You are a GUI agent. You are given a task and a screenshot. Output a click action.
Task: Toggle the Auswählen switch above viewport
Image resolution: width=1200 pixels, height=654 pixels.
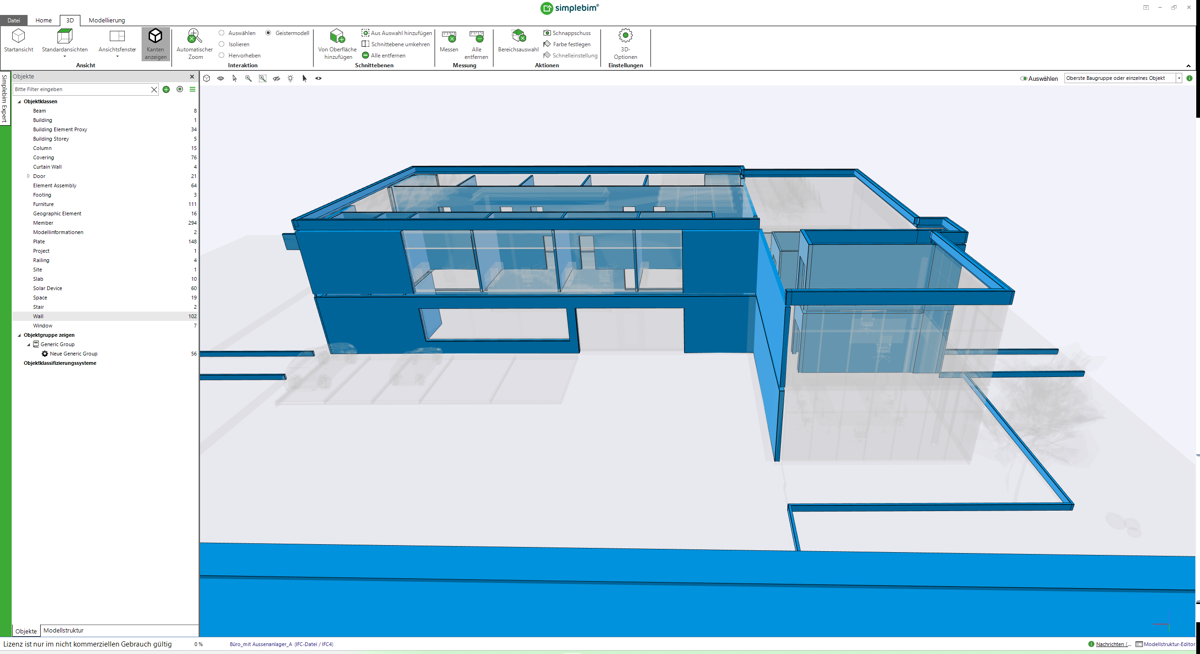(x=1024, y=78)
